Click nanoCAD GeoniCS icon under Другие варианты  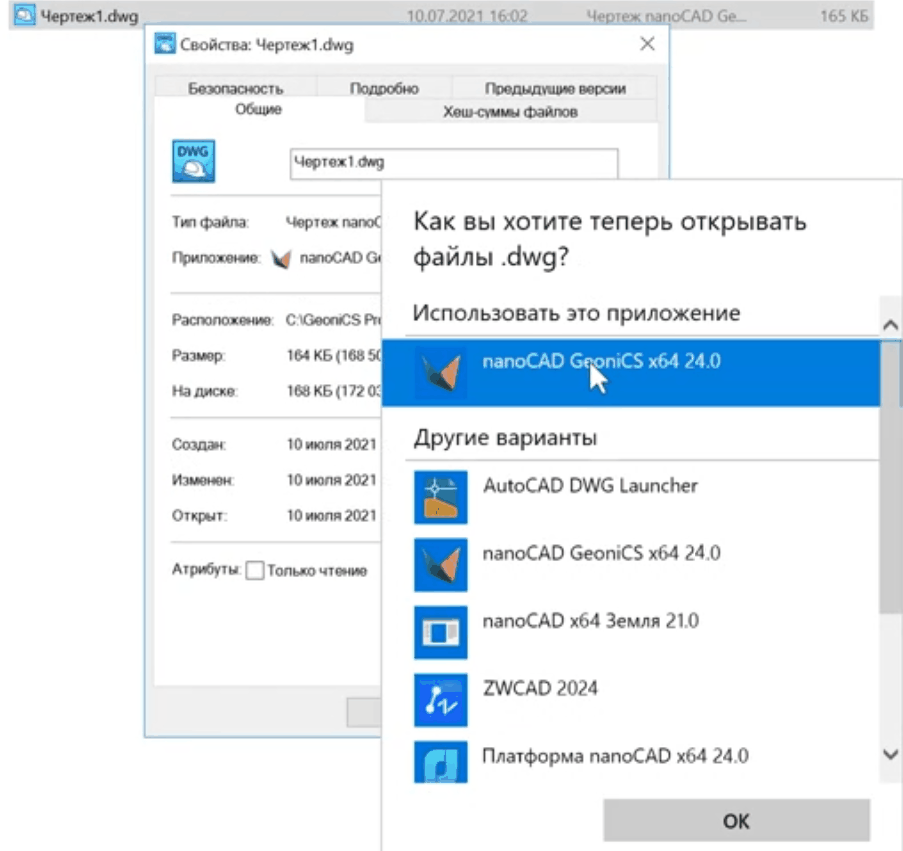440,564
